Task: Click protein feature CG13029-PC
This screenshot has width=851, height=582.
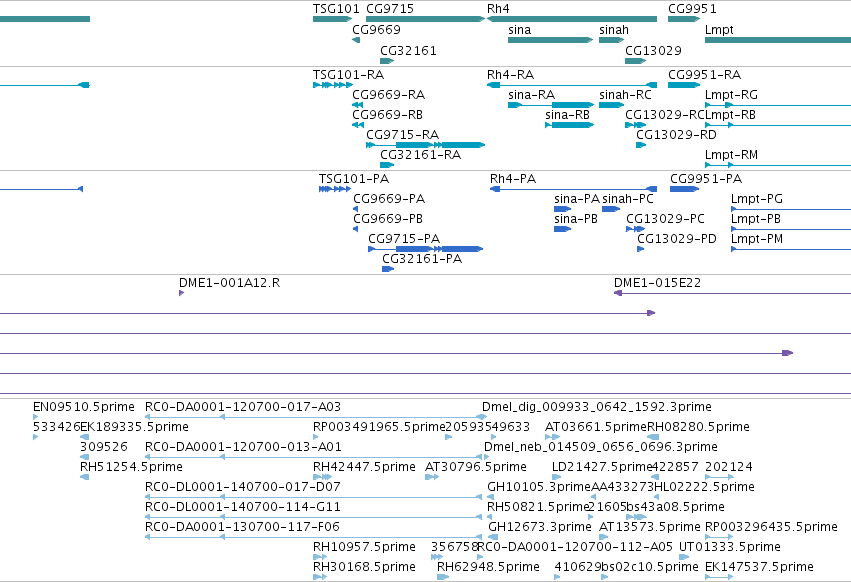Action: [x=636, y=229]
